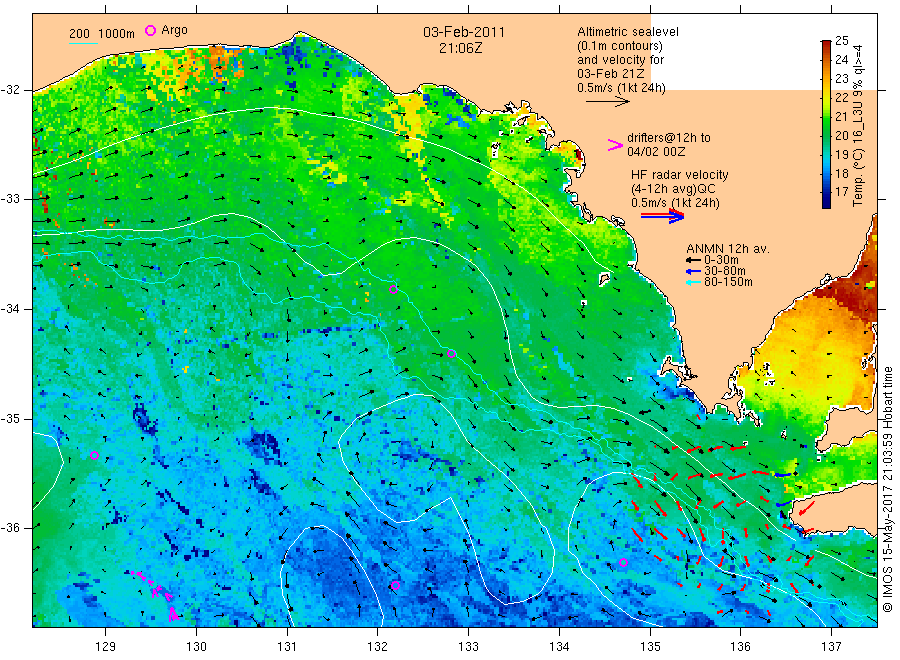Click latitude axis label -34
This screenshot has height=660, width=900.
pyautogui.click(x=10, y=309)
